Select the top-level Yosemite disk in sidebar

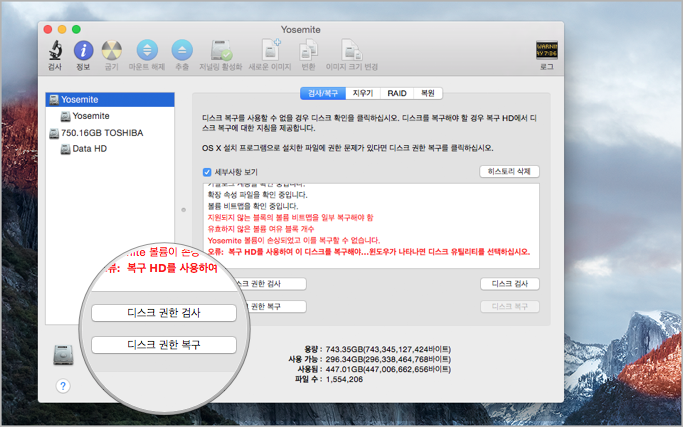tap(110, 99)
